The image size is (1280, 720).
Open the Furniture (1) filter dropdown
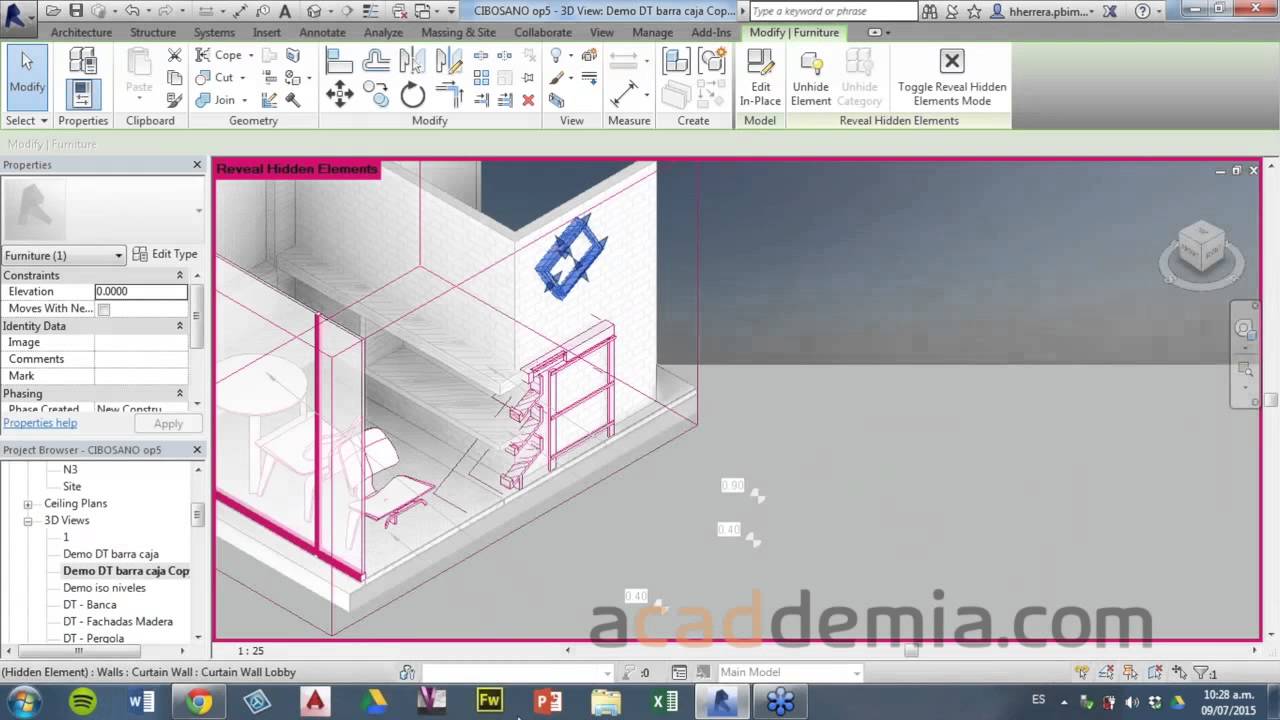pyautogui.click(x=64, y=255)
